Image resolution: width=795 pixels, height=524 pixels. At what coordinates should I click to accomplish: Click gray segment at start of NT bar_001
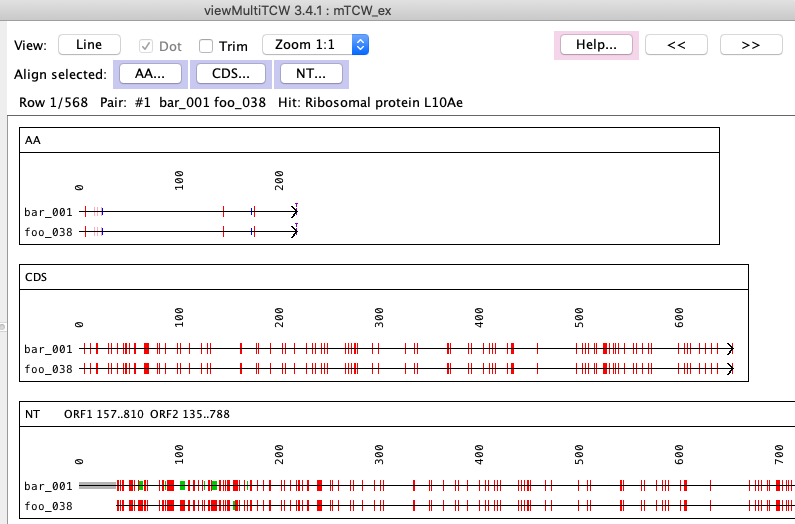tap(97, 485)
